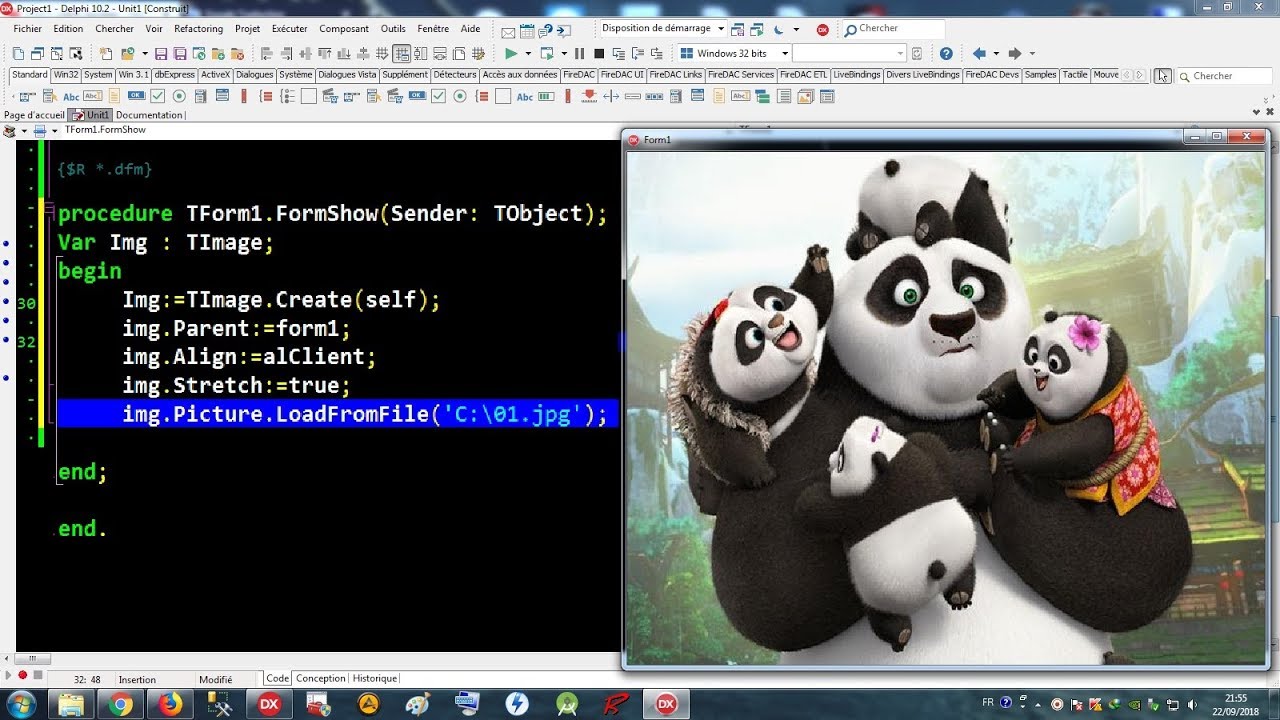Click the palette tabs scroll-left arrow
The image size is (1280, 720).
click(1127, 75)
